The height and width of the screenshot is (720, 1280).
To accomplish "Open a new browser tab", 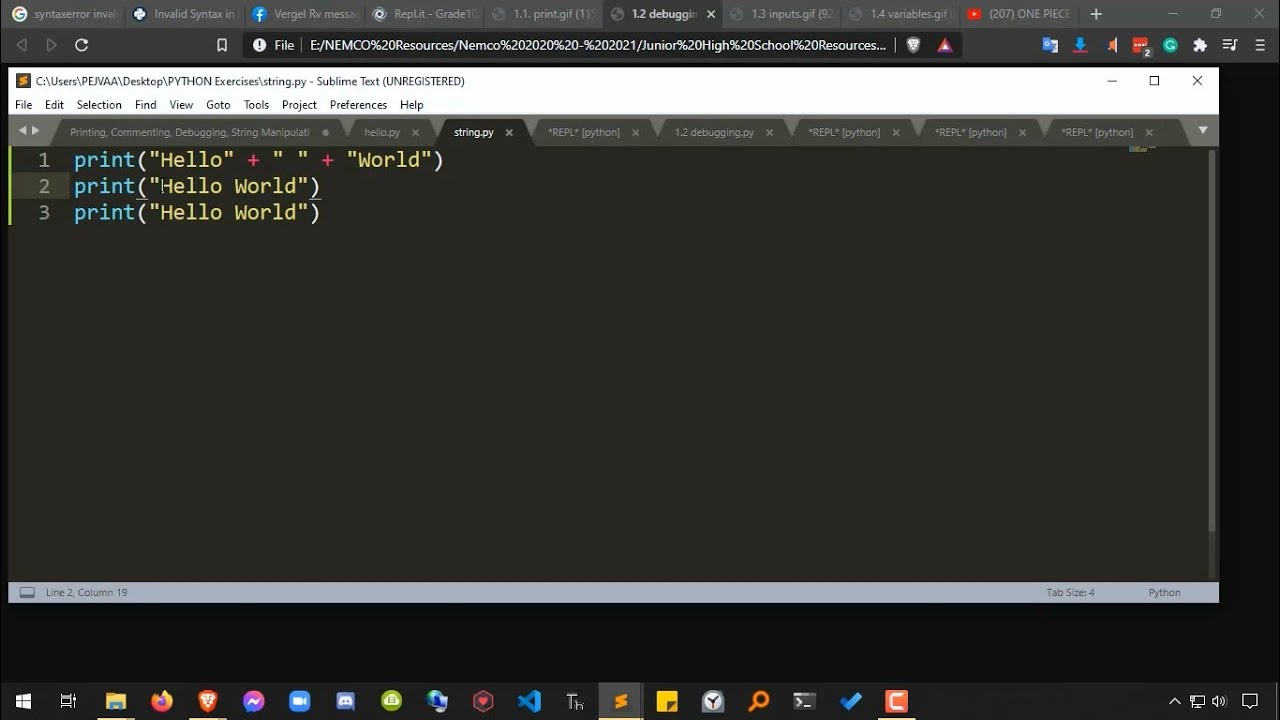I will tap(1096, 14).
